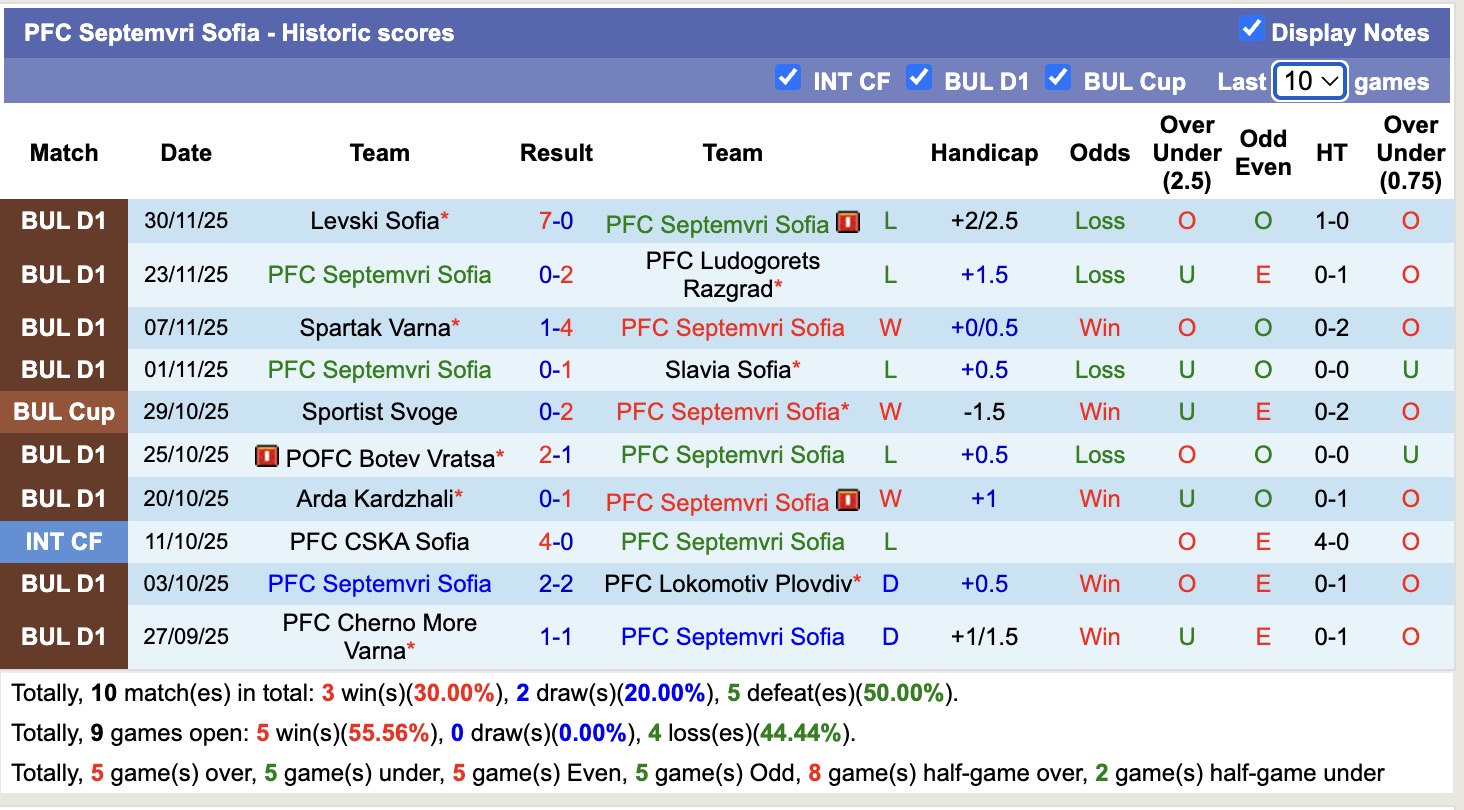Image resolution: width=1464 pixels, height=810 pixels.
Task: Open the 2-2 draw result link
Action: coord(556,584)
